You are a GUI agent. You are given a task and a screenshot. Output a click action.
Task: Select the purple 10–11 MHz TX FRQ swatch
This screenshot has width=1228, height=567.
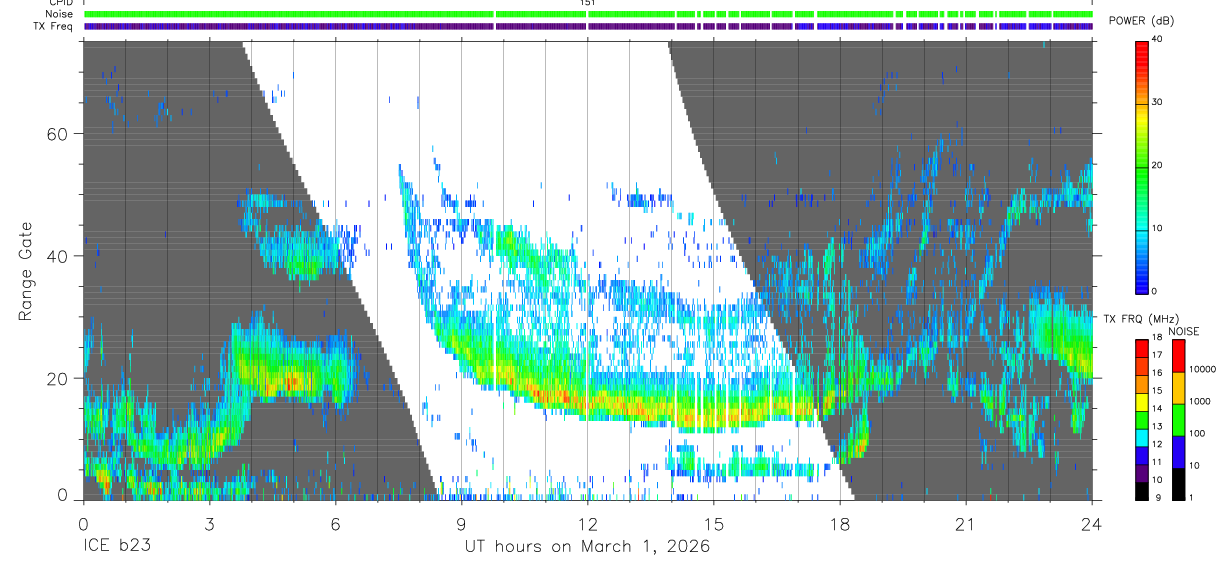1141,472
